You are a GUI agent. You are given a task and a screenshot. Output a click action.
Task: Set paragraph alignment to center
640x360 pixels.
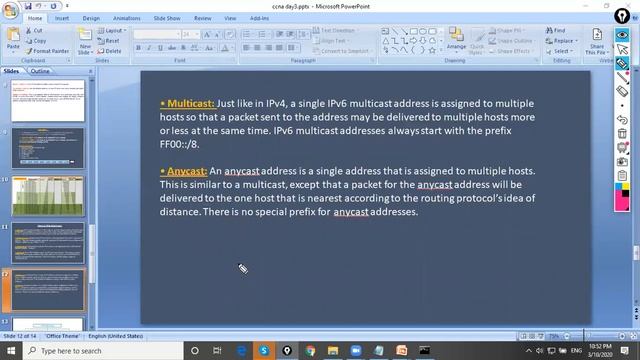click(257, 48)
